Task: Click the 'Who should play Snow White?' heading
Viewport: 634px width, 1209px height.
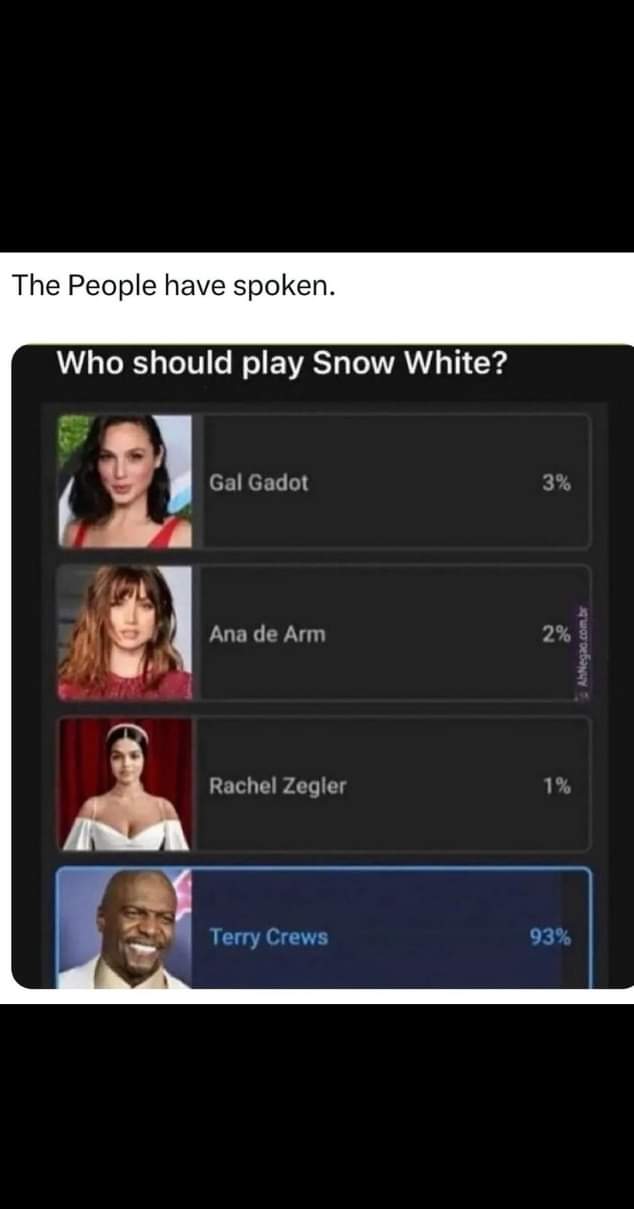Action: 281,362
